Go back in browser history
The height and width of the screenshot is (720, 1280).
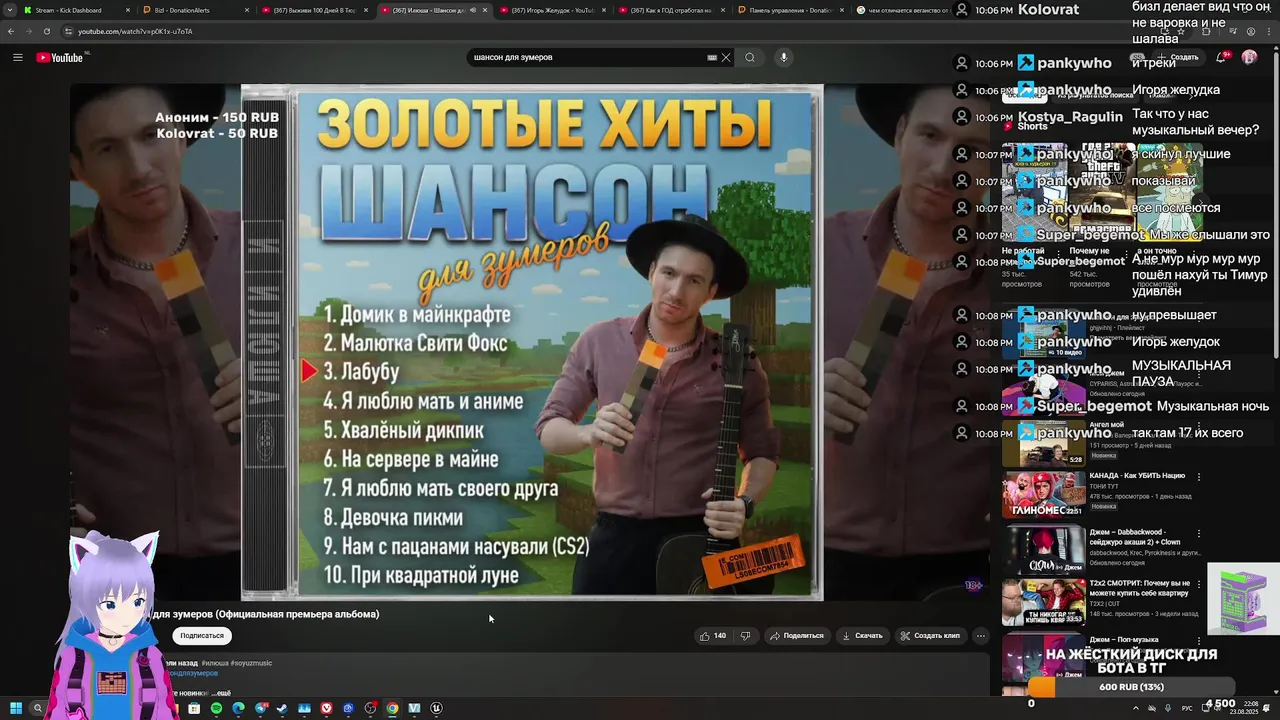click(11, 31)
